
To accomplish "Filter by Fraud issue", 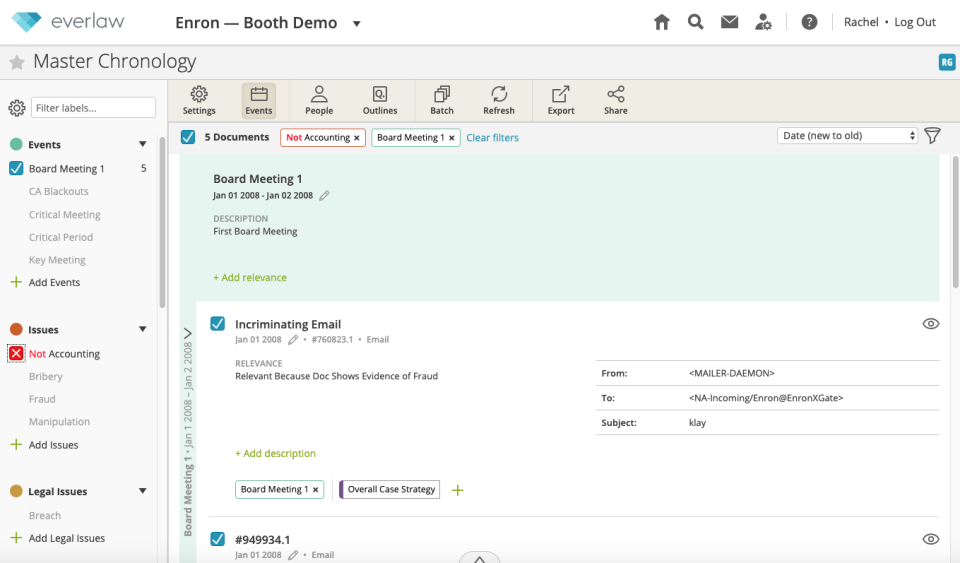I will [x=42, y=399].
